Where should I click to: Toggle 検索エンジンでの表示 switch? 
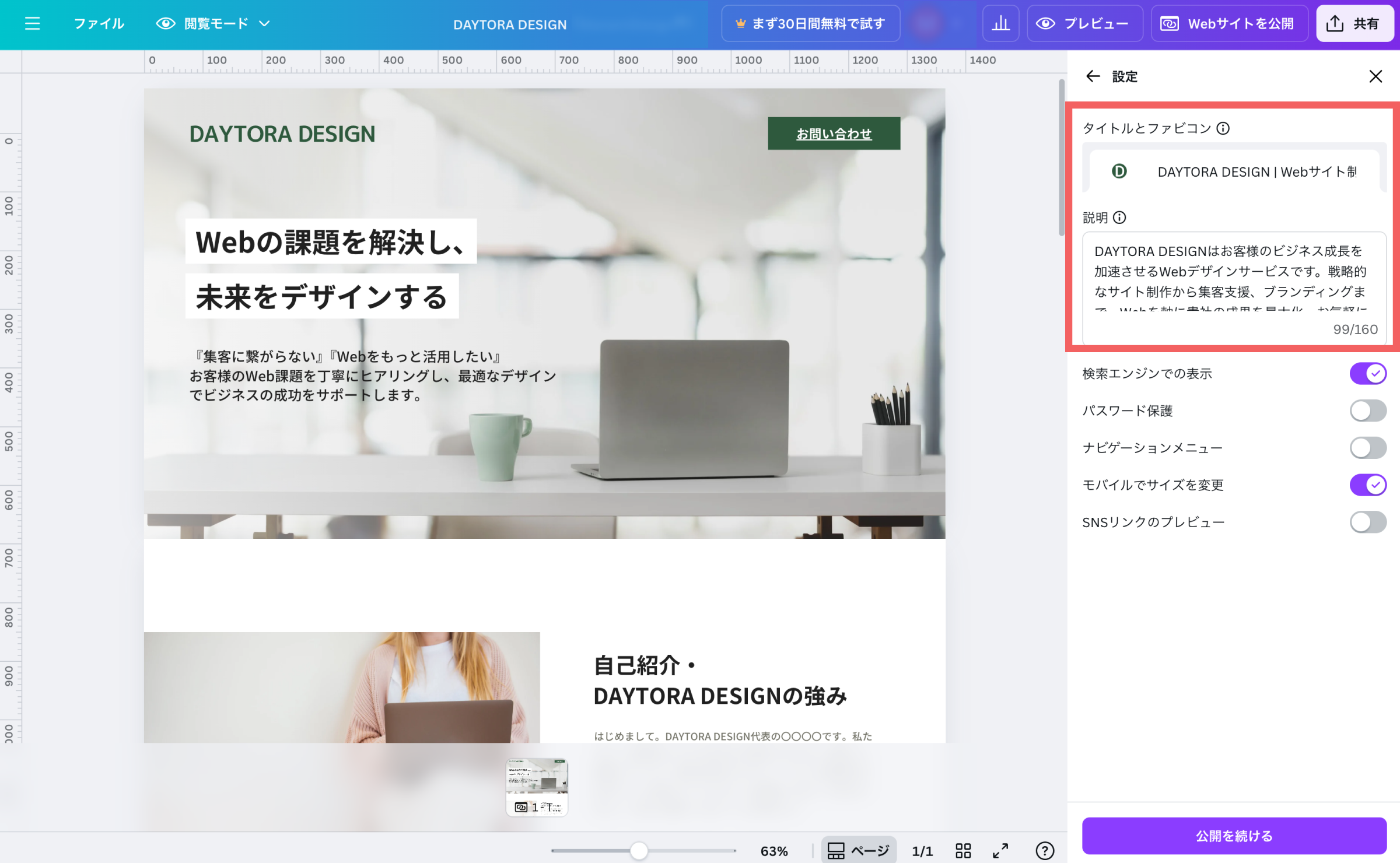point(1367,373)
